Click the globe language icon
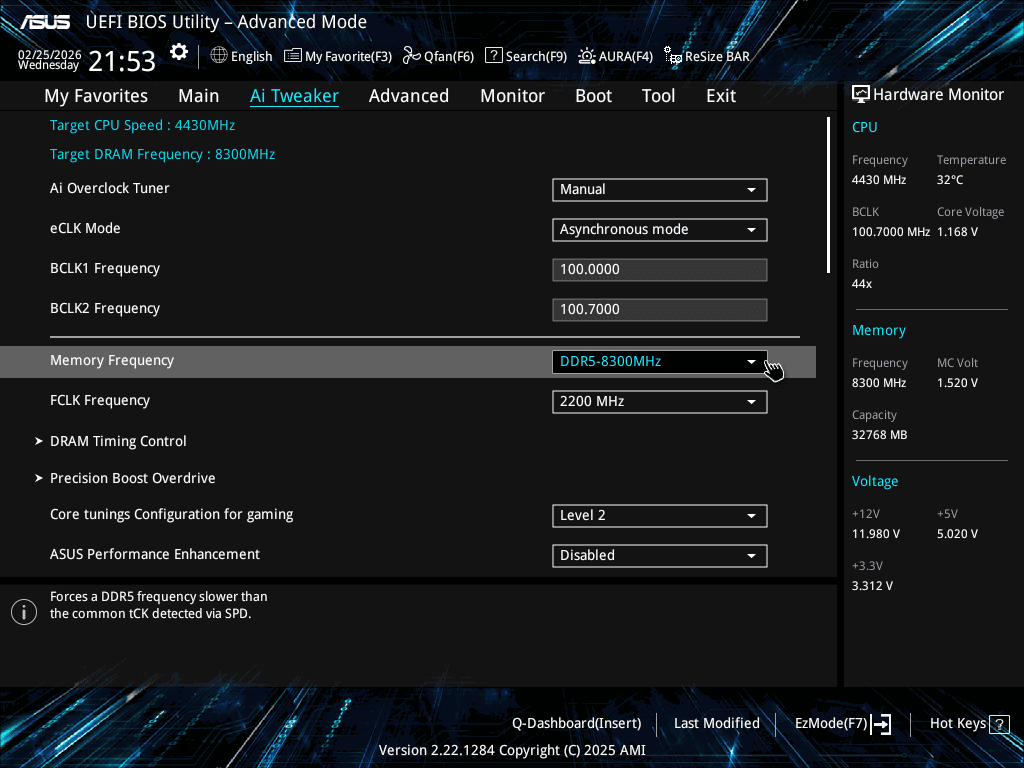The width and height of the screenshot is (1024, 768). pos(219,56)
